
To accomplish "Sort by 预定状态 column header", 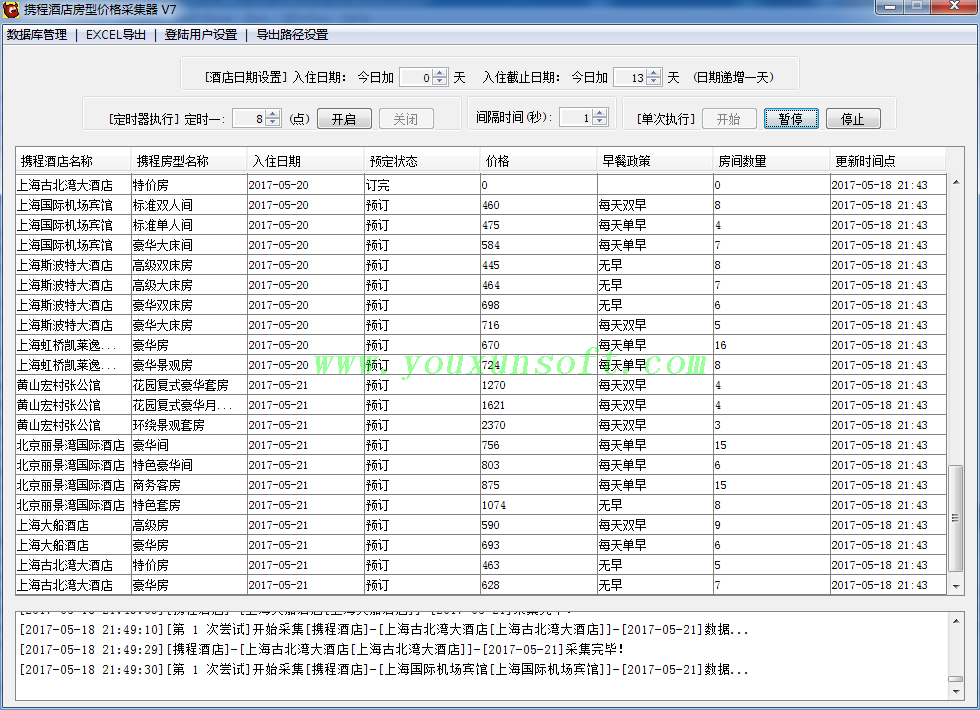I will 421,161.
